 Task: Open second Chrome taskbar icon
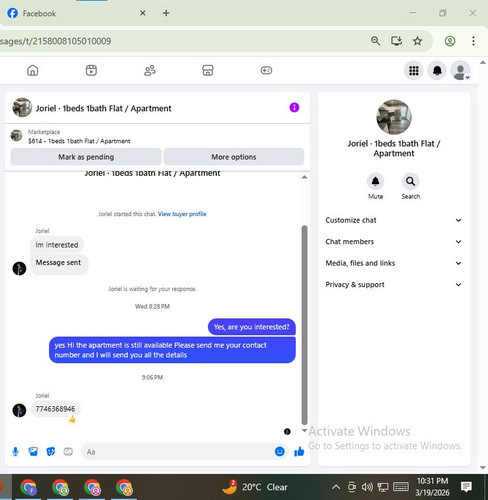coord(60,487)
